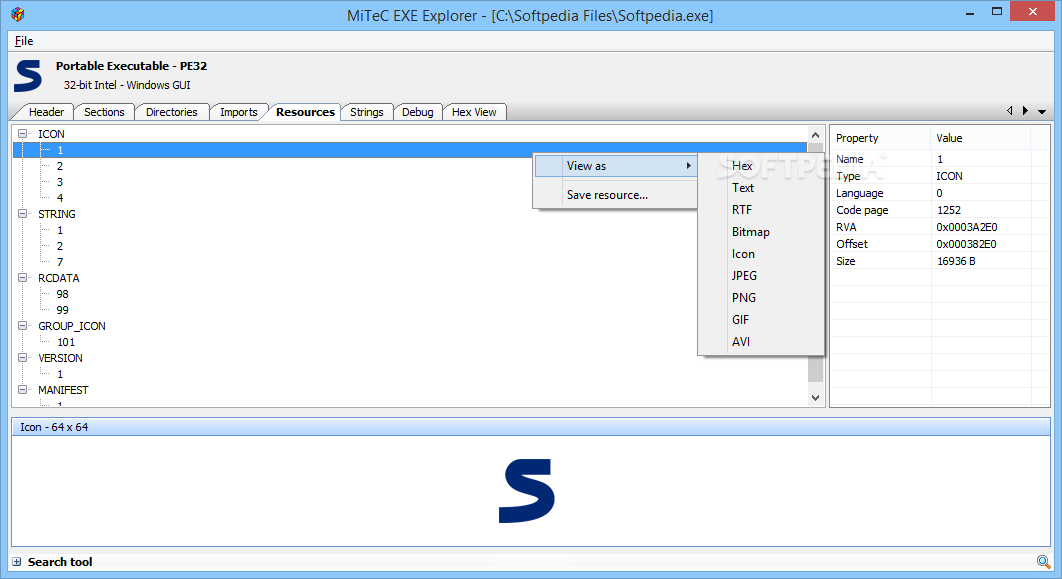Collapse the GROUP_ICON tree node
Viewport: 1062px width, 579px height.
pyautogui.click(x=22, y=326)
